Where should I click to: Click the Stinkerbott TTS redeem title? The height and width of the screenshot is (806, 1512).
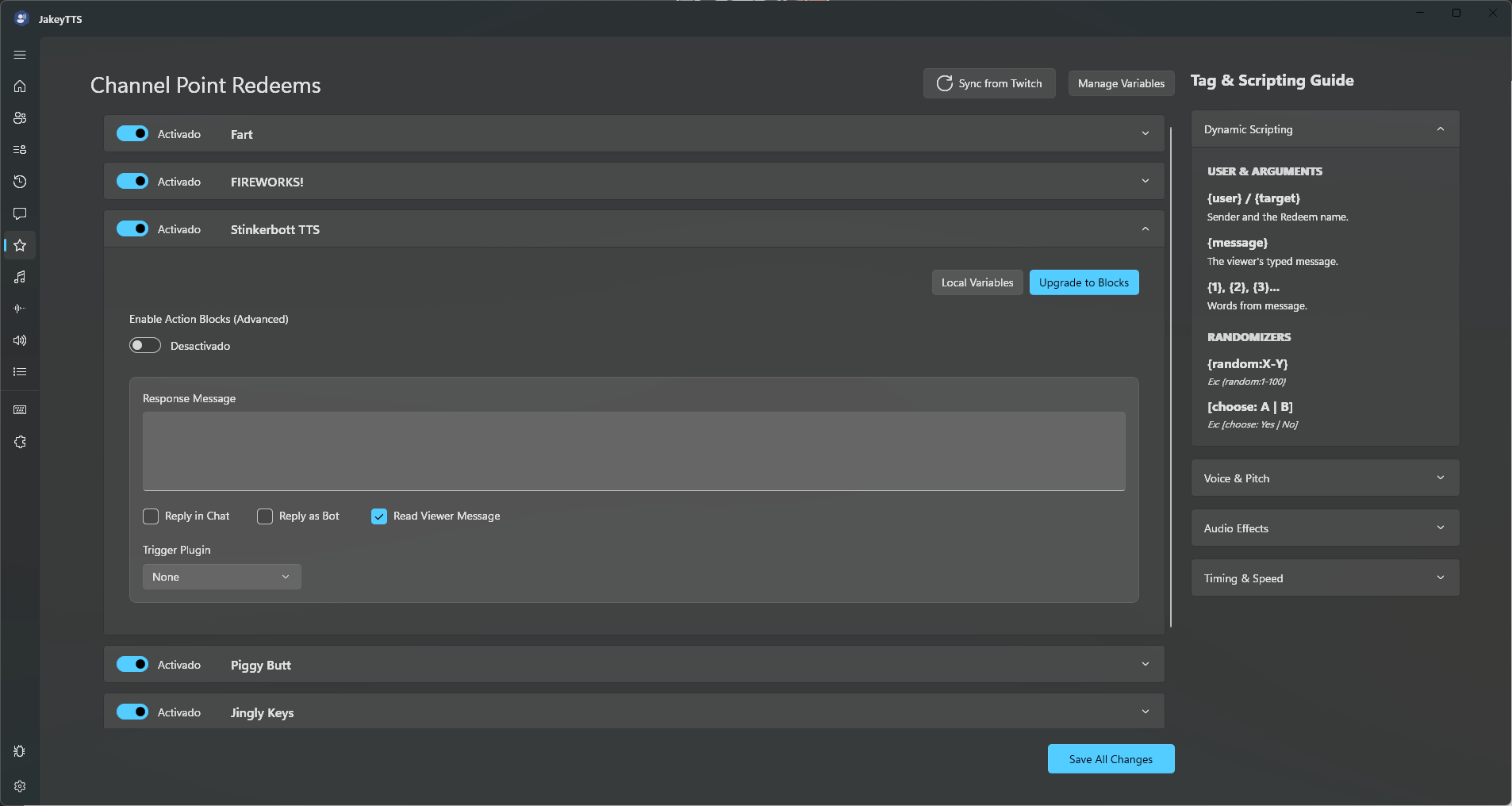275,229
